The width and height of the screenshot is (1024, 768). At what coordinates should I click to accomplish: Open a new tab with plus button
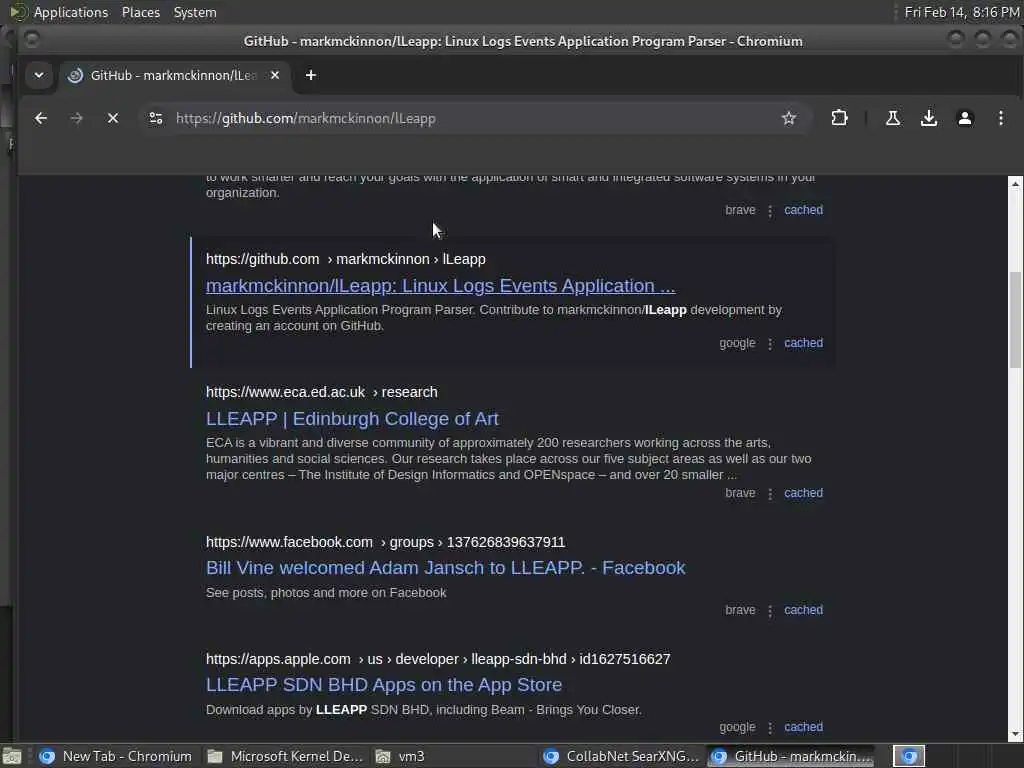pos(311,75)
